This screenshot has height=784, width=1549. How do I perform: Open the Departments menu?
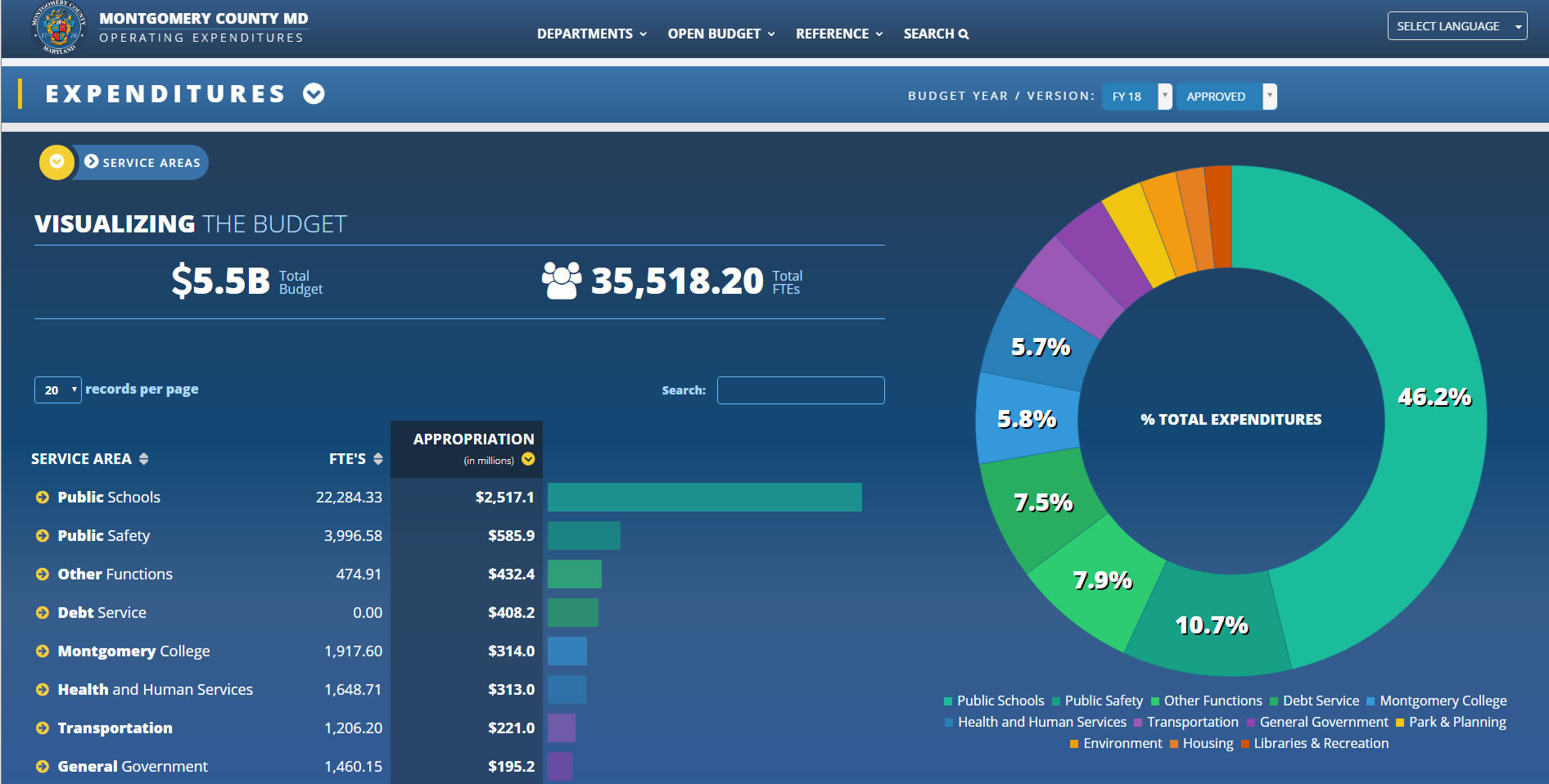point(591,34)
